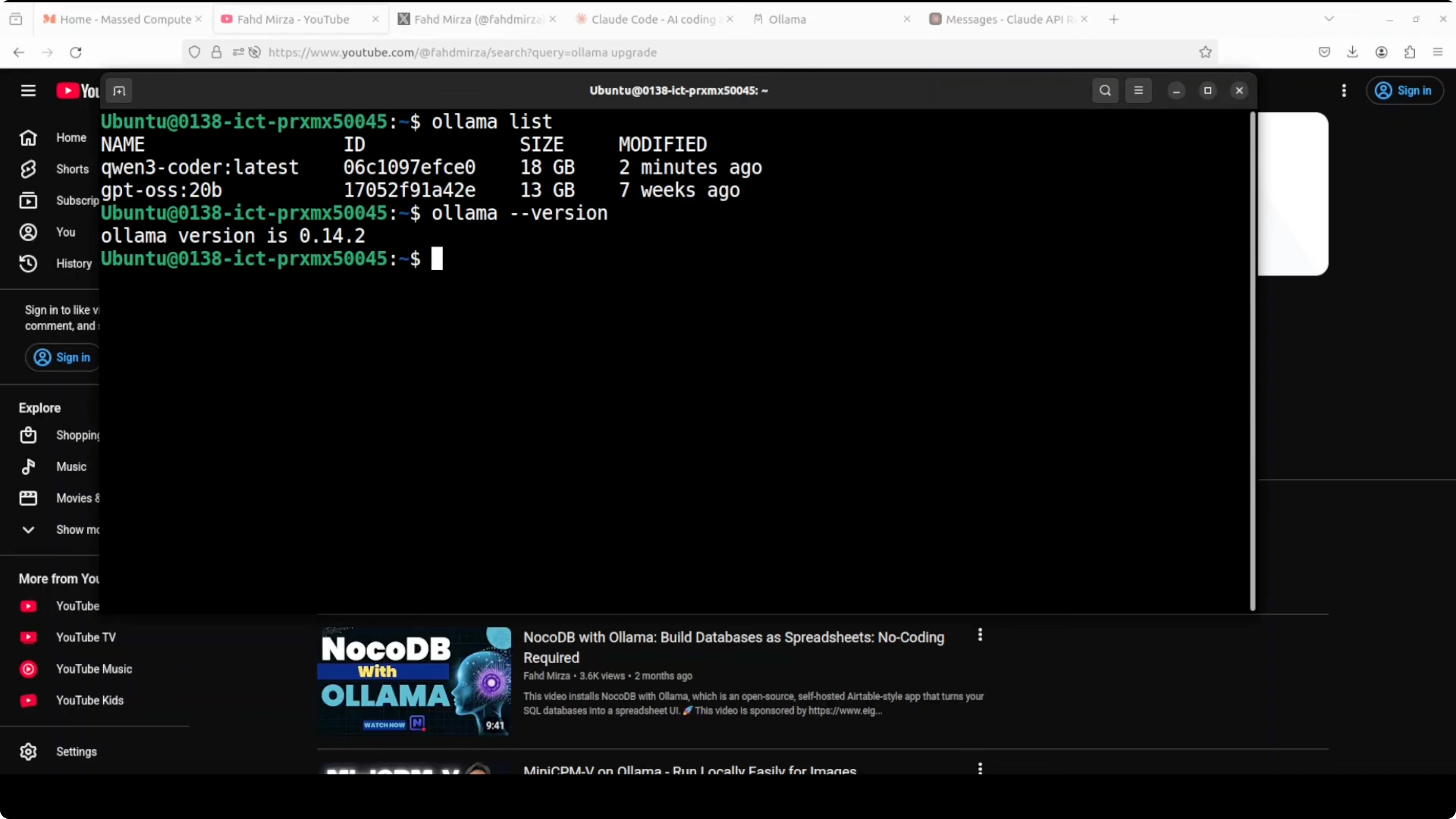Click the Sign in button top right
The height and width of the screenshot is (819, 1456).
1404,91
